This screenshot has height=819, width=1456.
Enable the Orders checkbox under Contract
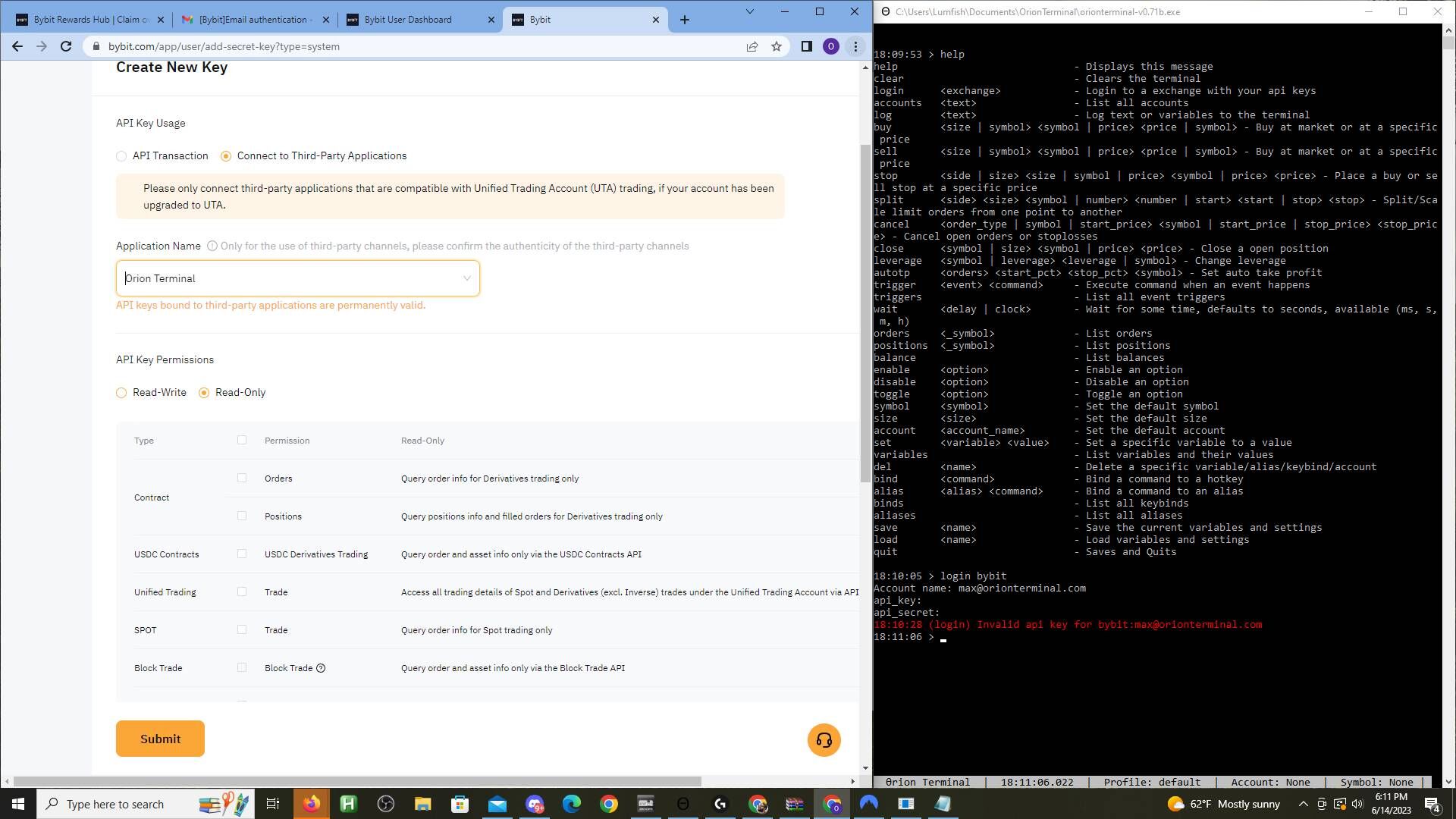(242, 478)
